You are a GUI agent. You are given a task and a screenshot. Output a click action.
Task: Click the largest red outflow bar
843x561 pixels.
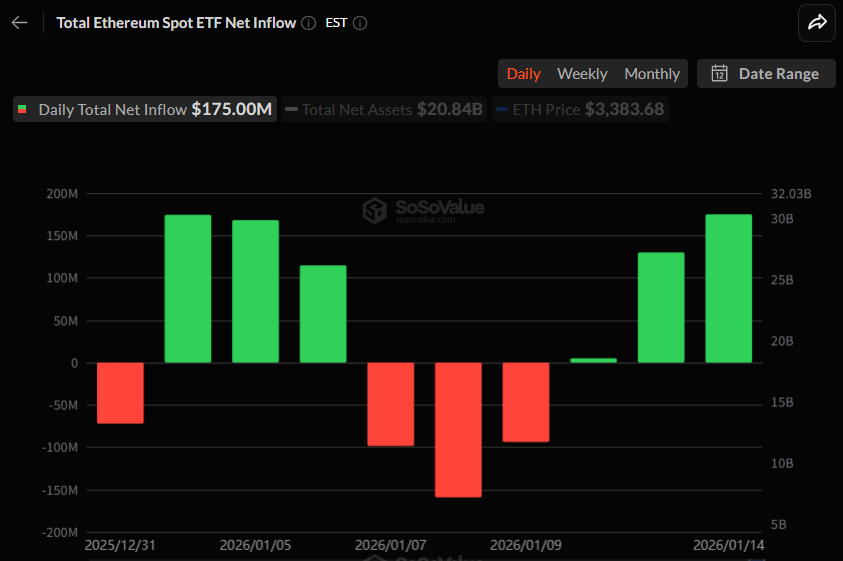pos(458,429)
